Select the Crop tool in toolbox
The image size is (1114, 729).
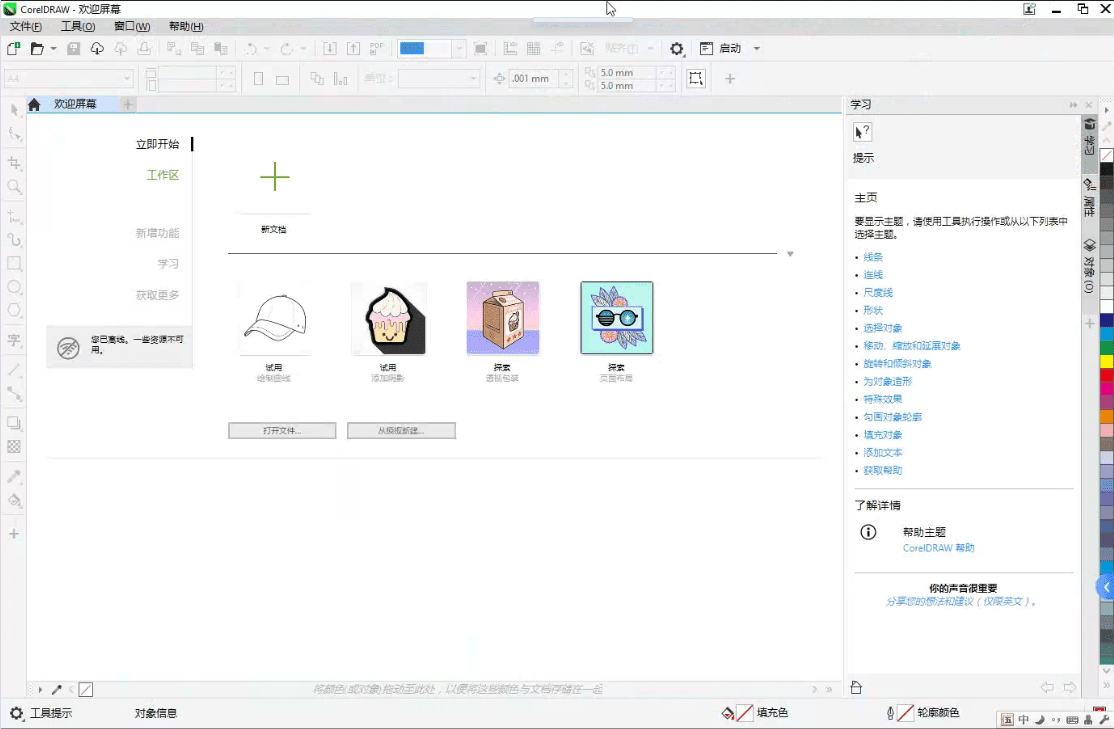(14, 163)
